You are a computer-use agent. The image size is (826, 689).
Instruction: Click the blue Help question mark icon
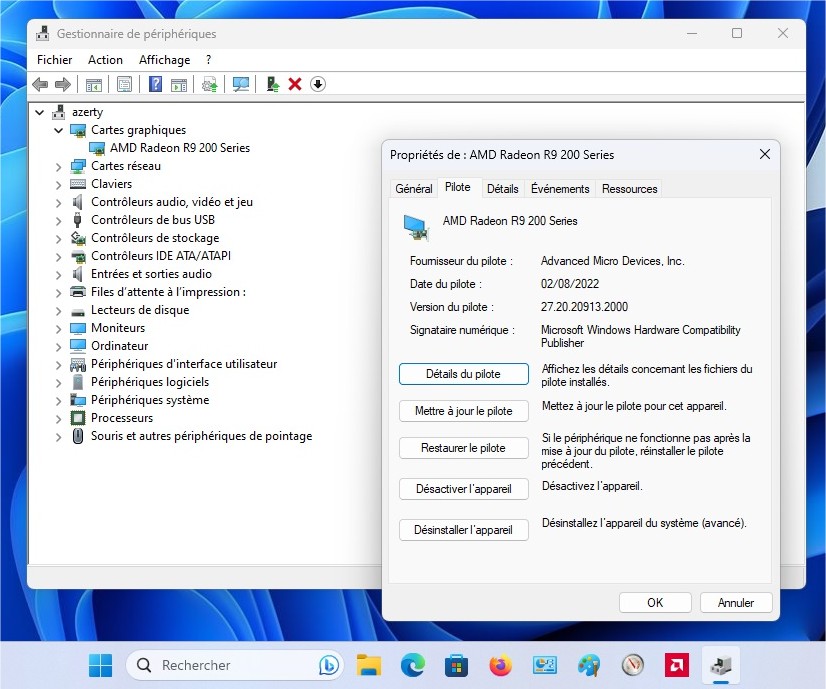click(x=155, y=84)
